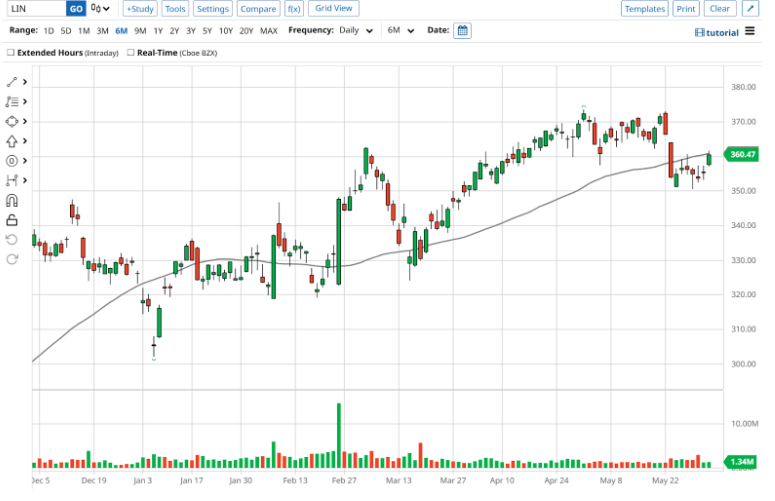Enable the magnet snap tool
775x501 pixels.
point(12,200)
